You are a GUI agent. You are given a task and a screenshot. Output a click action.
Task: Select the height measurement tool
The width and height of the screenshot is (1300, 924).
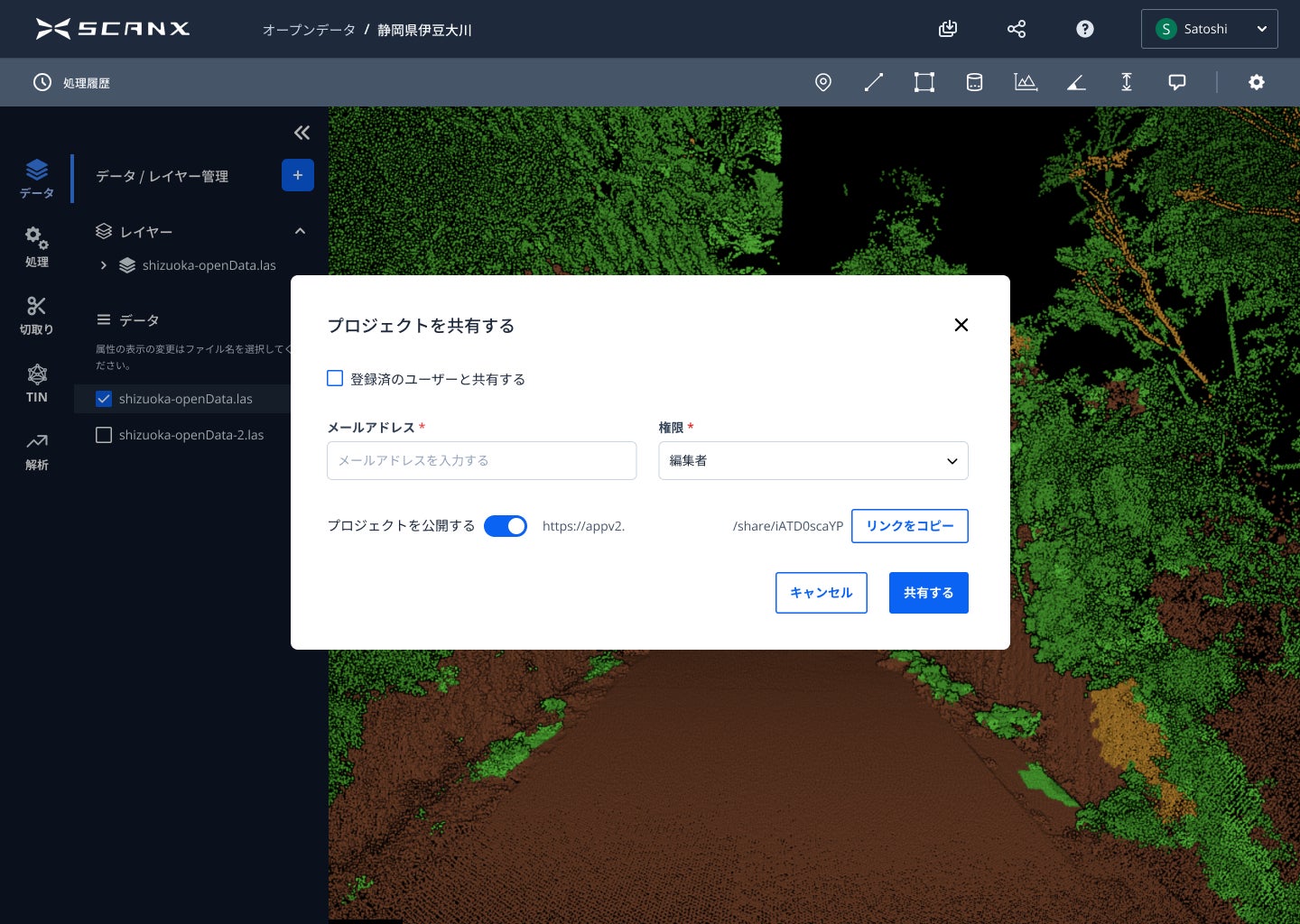pos(1126,82)
